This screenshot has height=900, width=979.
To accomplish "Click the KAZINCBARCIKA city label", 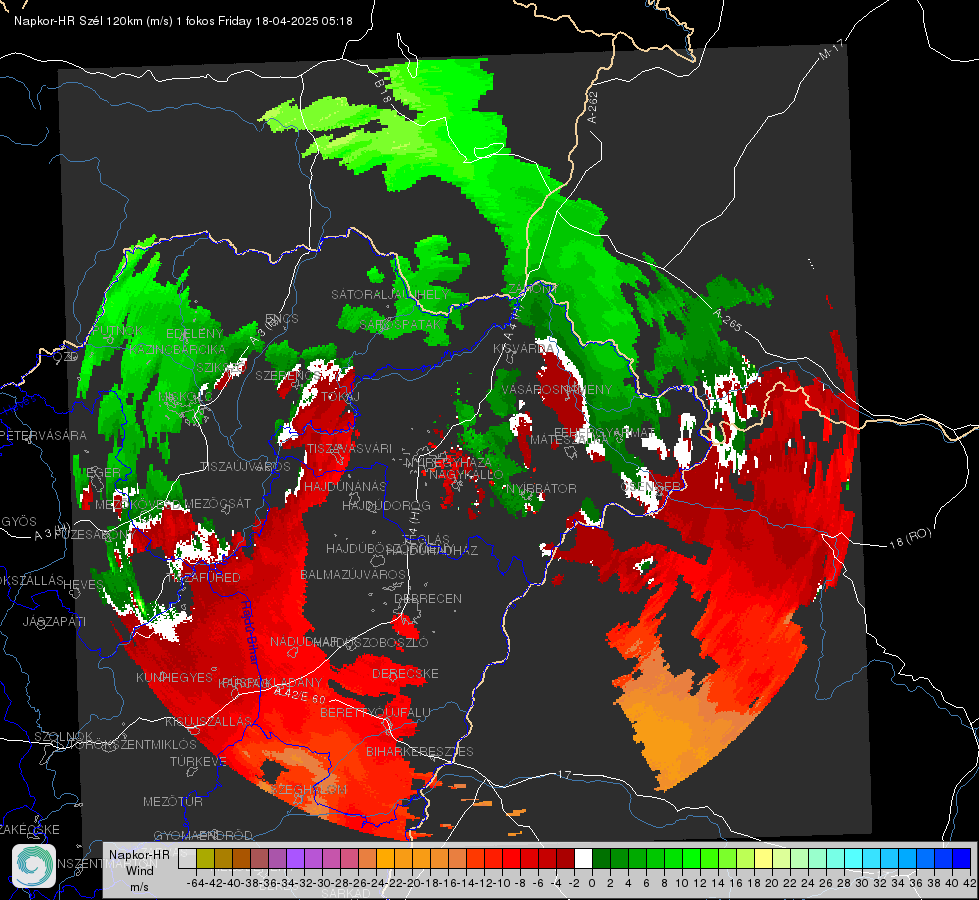I will 176,350.
